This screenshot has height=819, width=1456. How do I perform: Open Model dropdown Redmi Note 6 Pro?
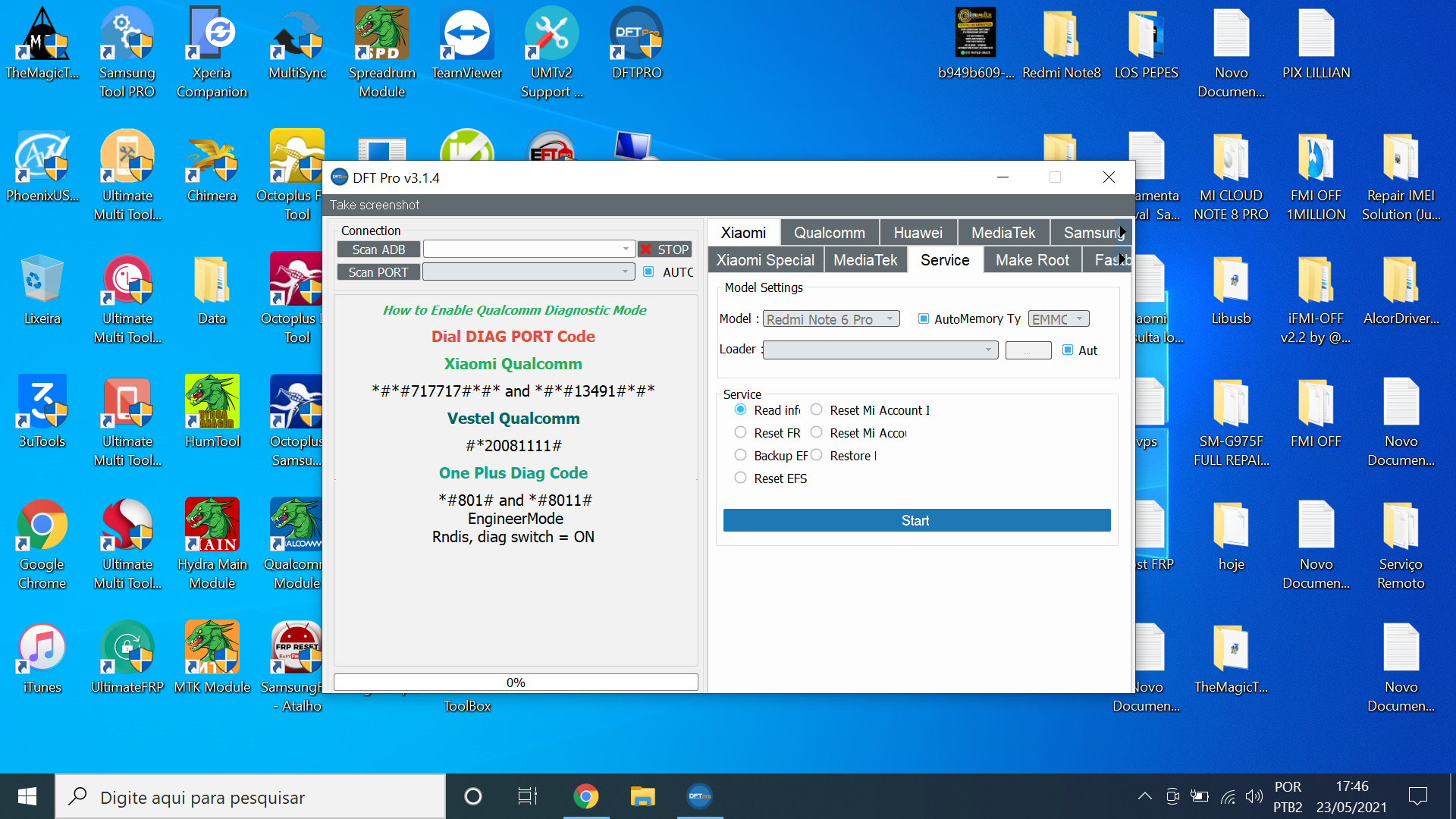(831, 319)
